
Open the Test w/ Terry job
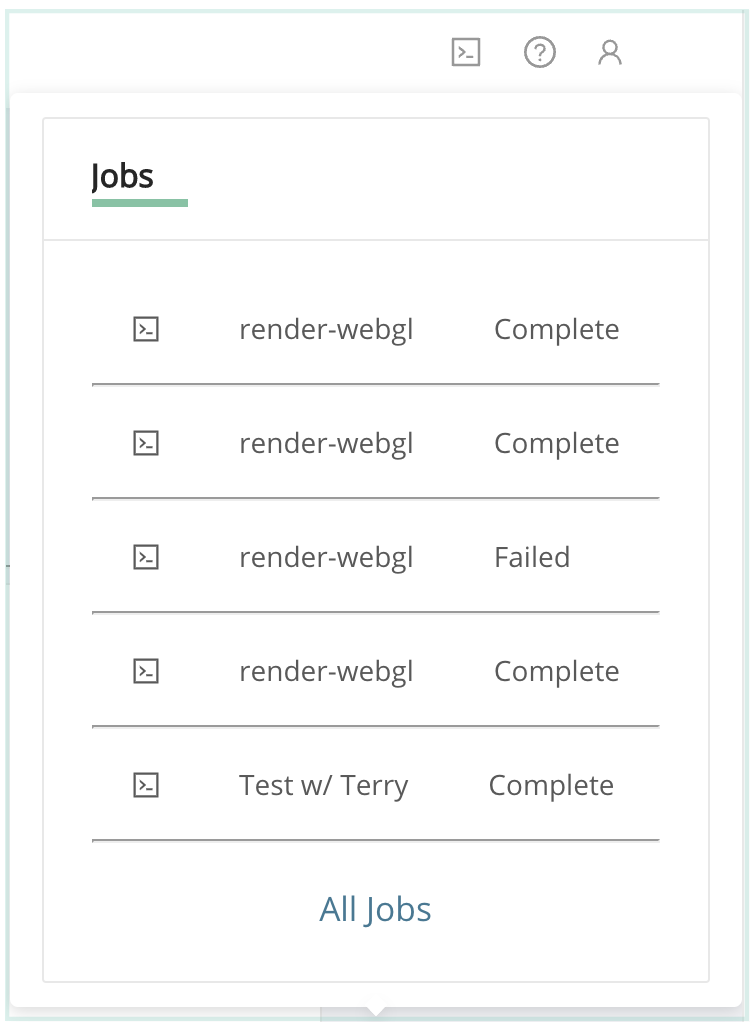pyautogui.click(x=323, y=785)
